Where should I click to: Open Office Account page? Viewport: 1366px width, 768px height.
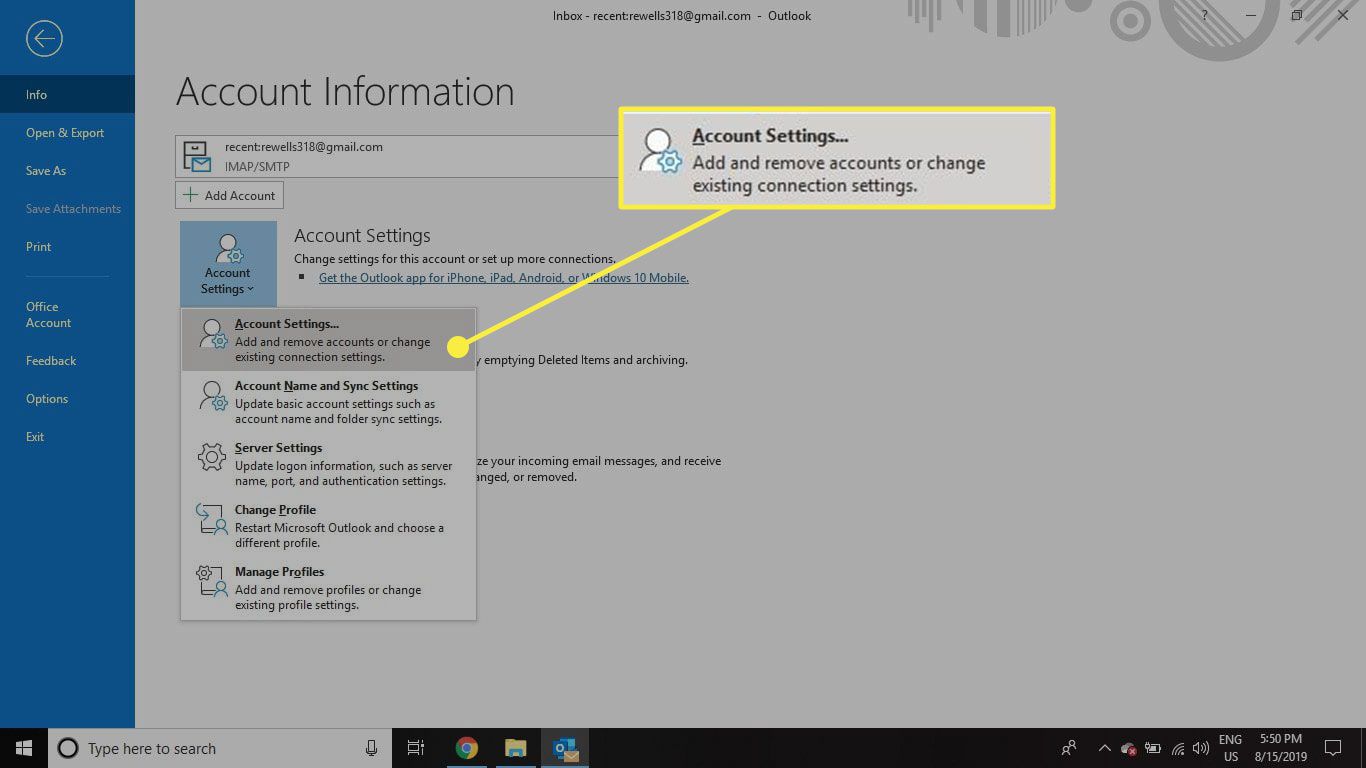point(67,314)
